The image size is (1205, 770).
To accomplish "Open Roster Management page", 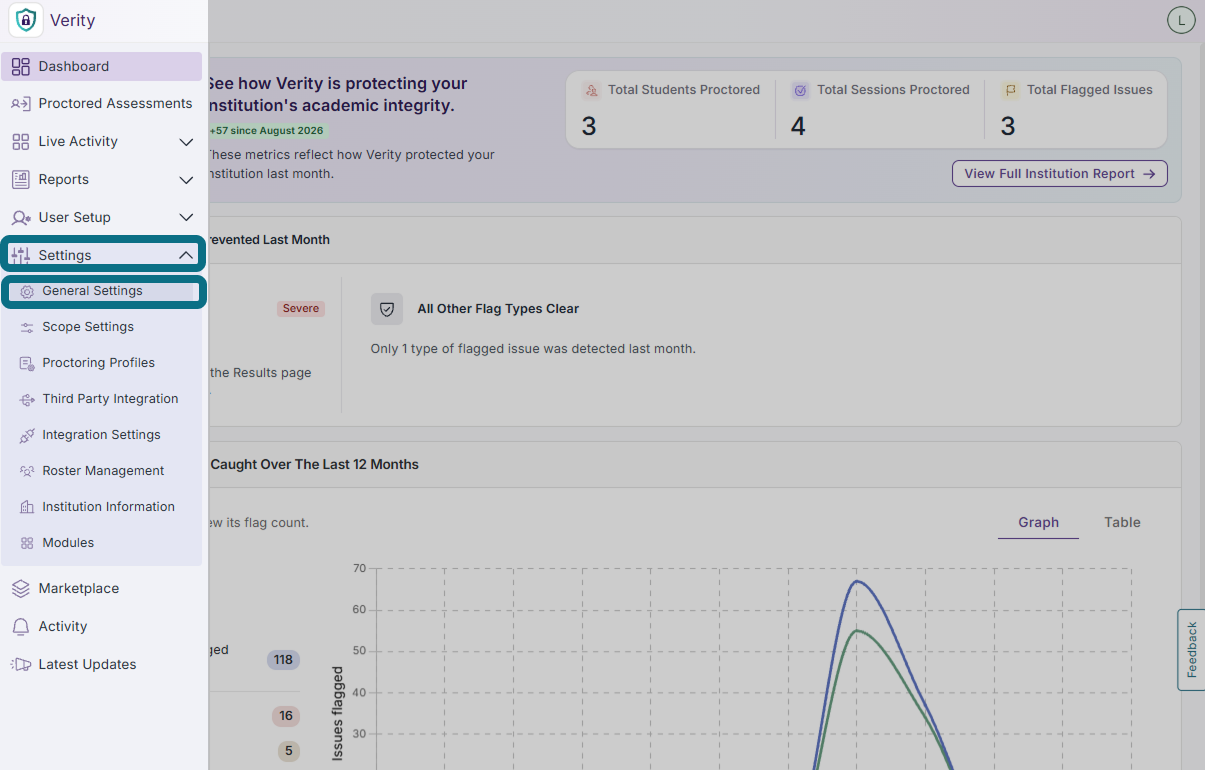I will pos(102,472).
